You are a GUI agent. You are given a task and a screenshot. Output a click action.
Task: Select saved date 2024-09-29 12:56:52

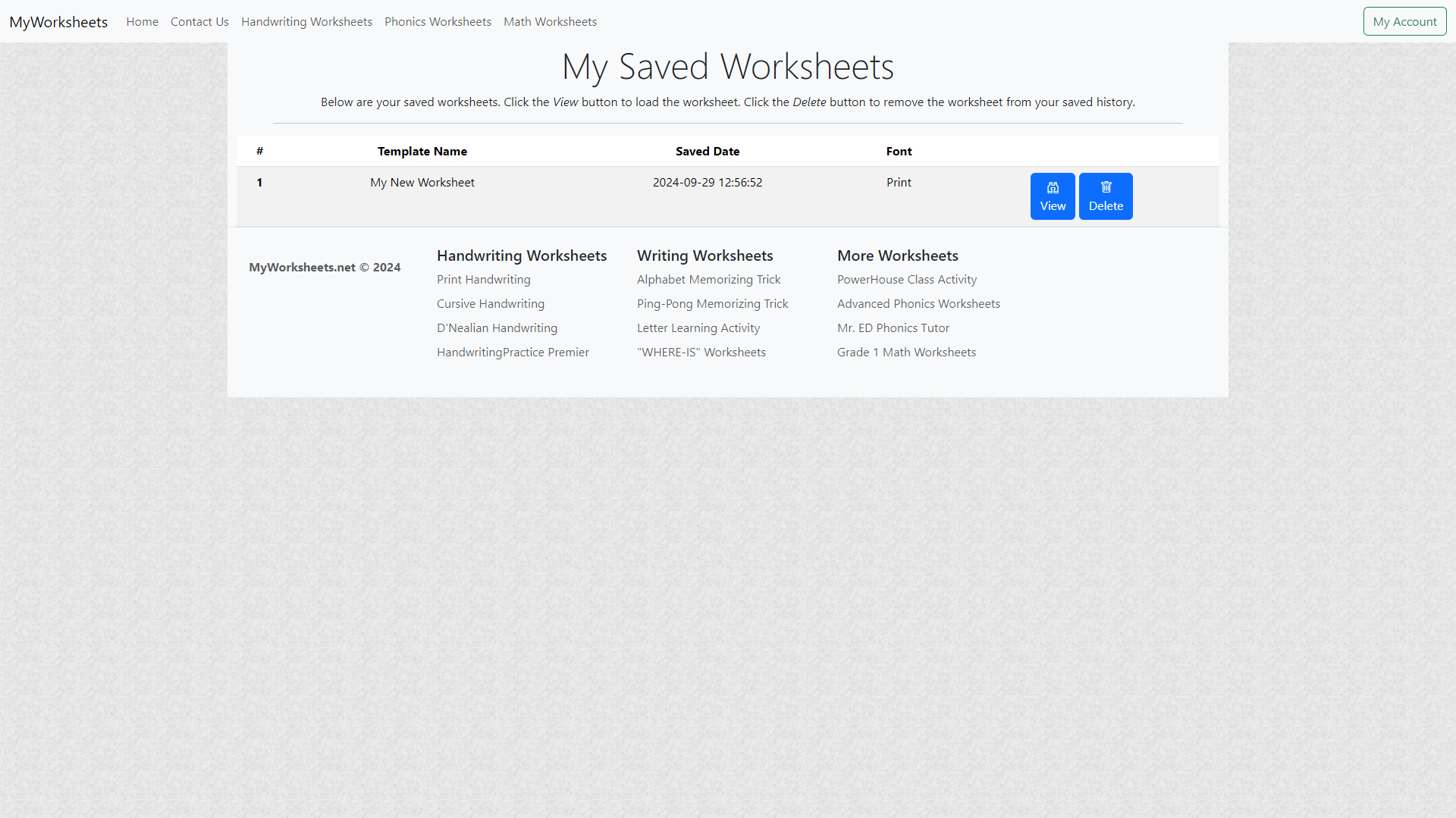[x=708, y=183]
